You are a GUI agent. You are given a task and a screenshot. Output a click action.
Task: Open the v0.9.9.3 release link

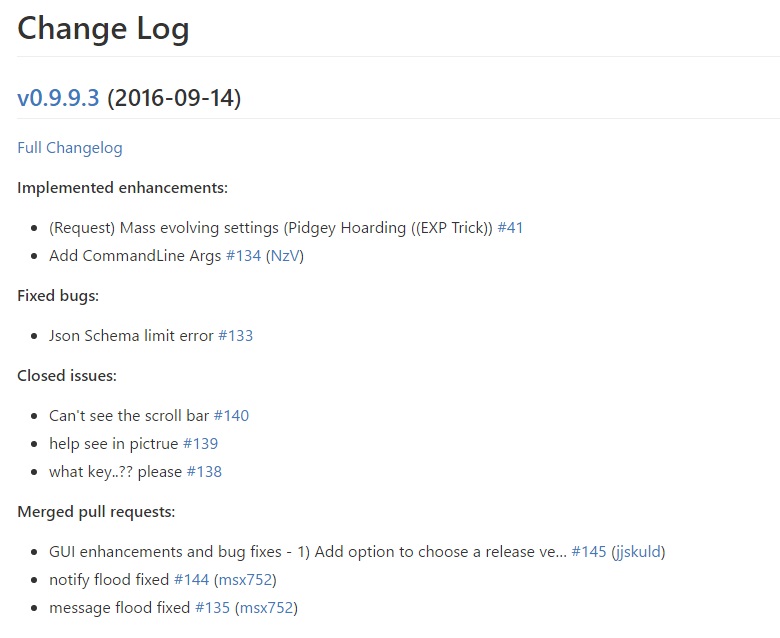pyautogui.click(x=58, y=97)
